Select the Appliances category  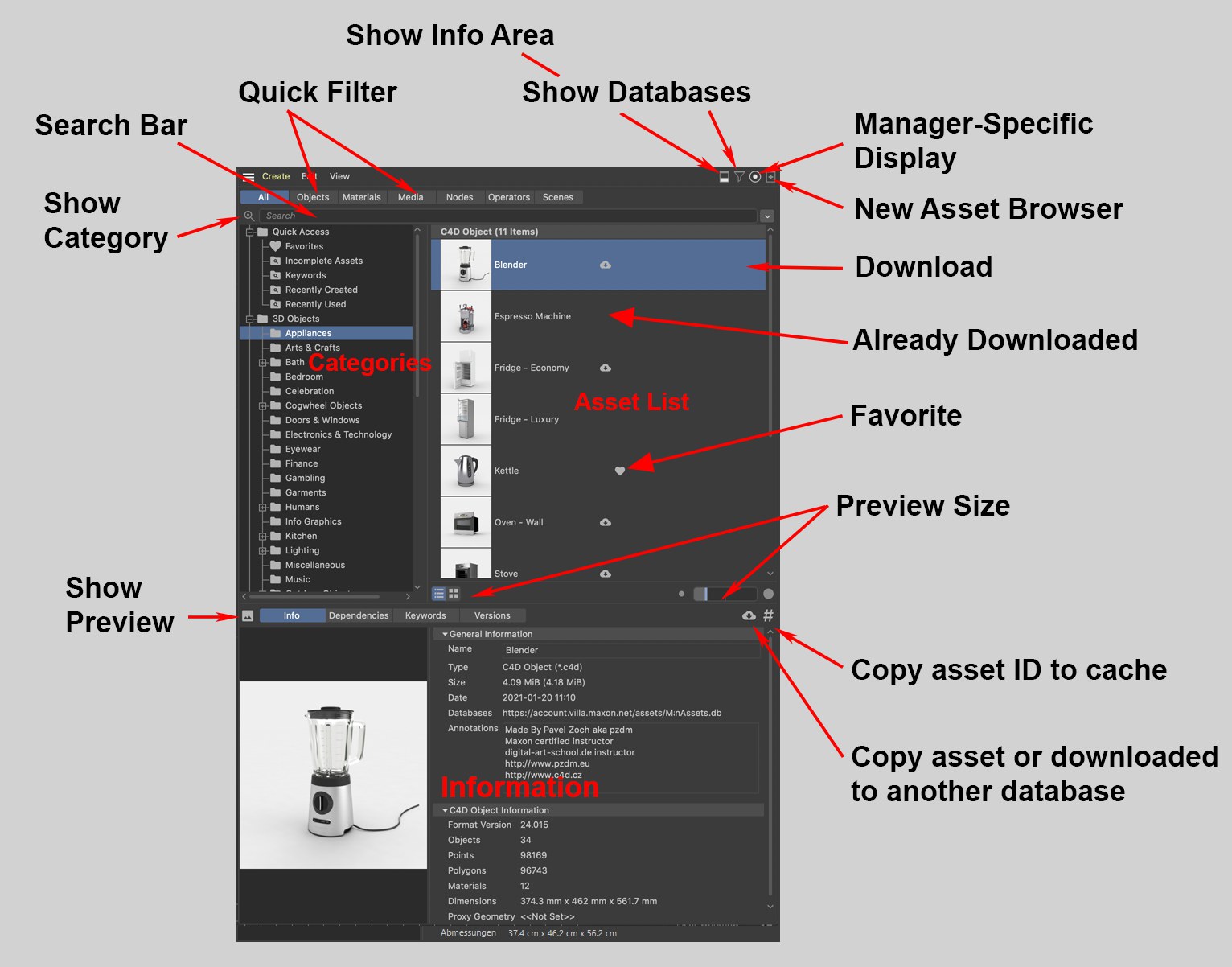tap(326, 333)
